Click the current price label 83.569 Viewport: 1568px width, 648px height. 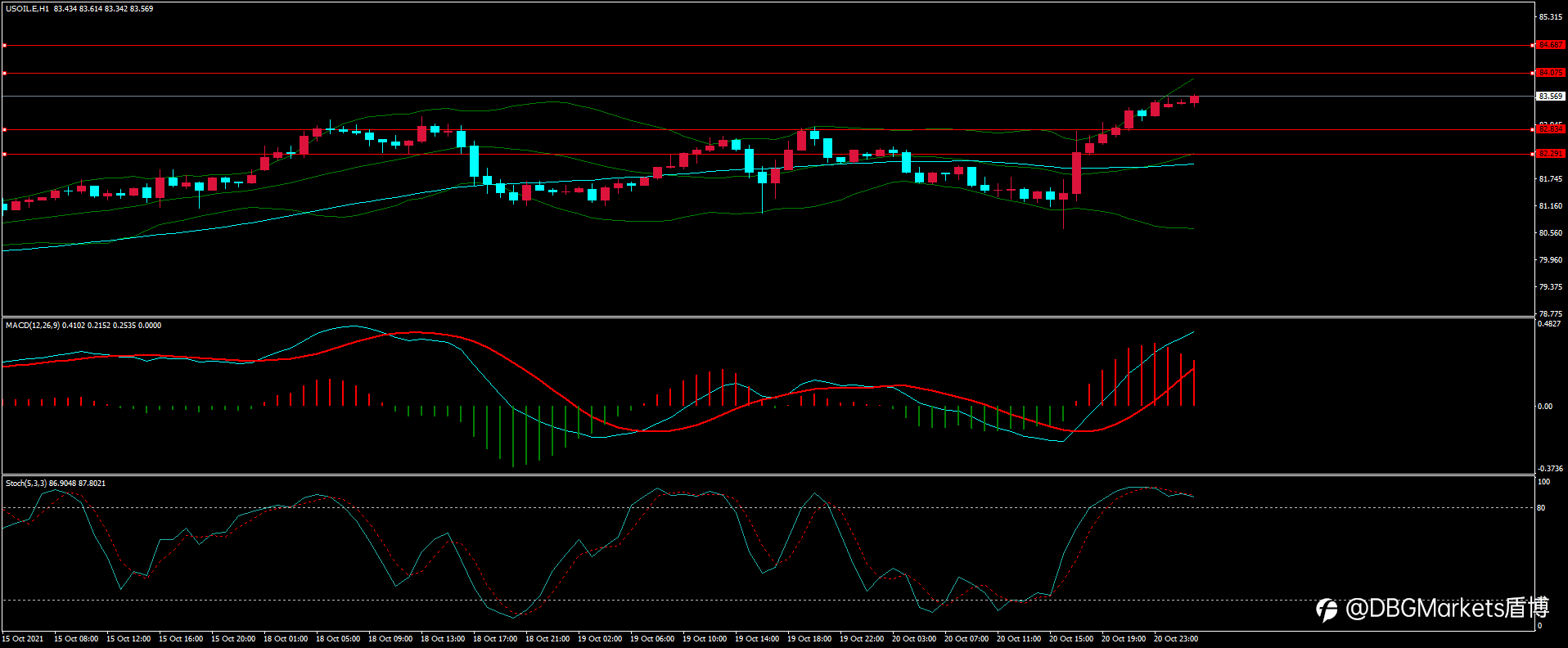pyautogui.click(x=1551, y=97)
